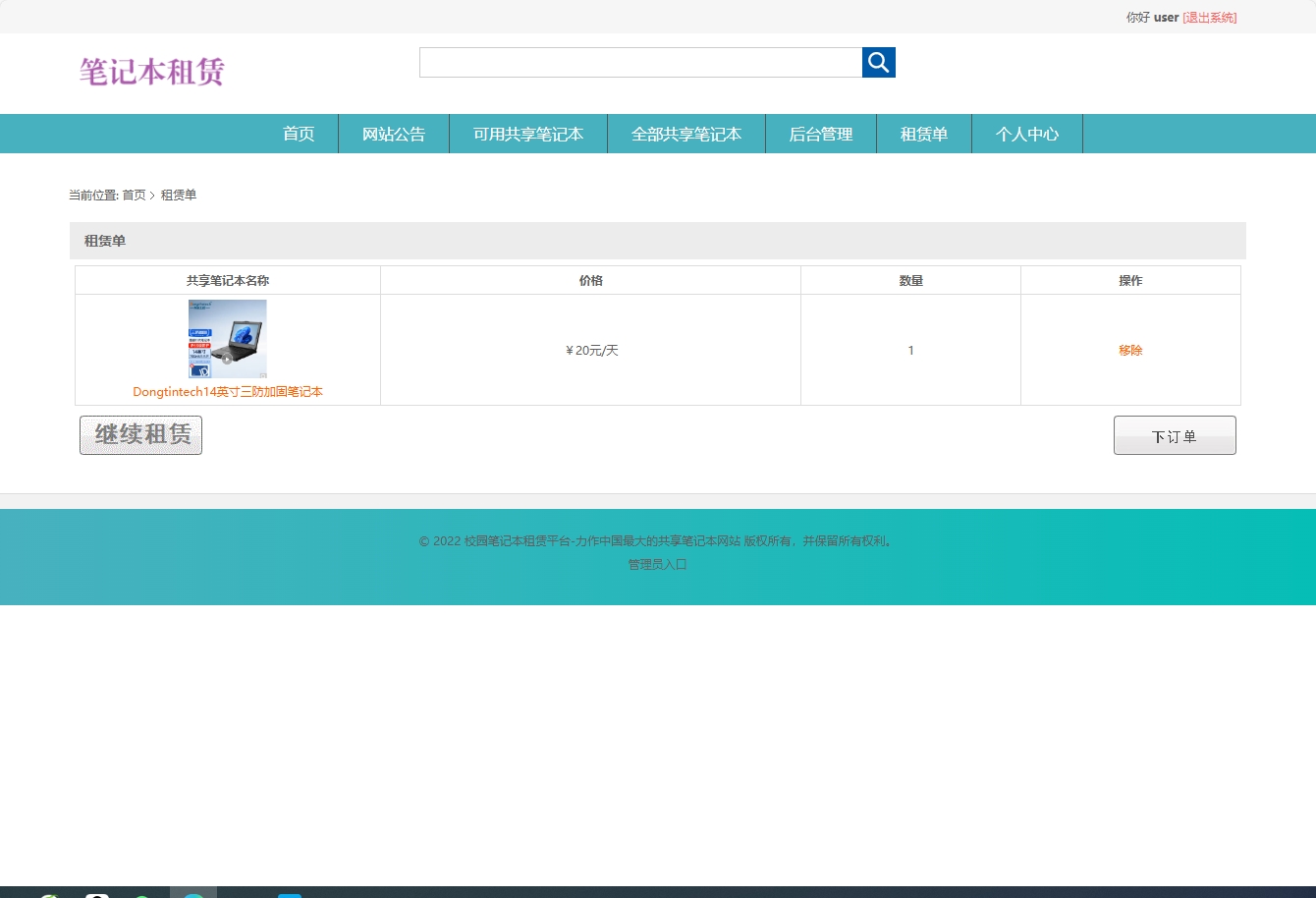Open the 网站公告 navigation item
The width and height of the screenshot is (1316, 898).
[394, 134]
